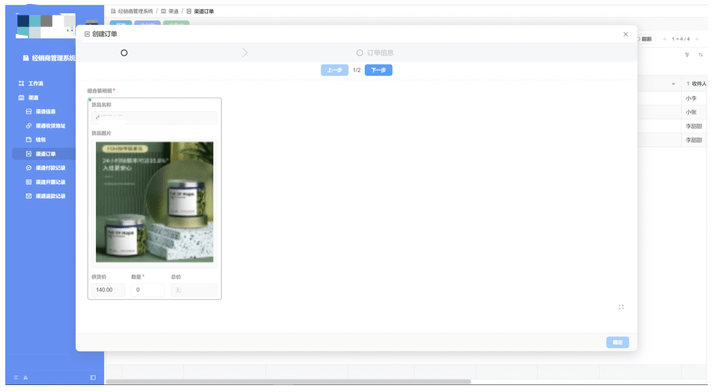Open the table column header dropdown arrow
The height and width of the screenshot is (392, 720).
tap(673, 84)
